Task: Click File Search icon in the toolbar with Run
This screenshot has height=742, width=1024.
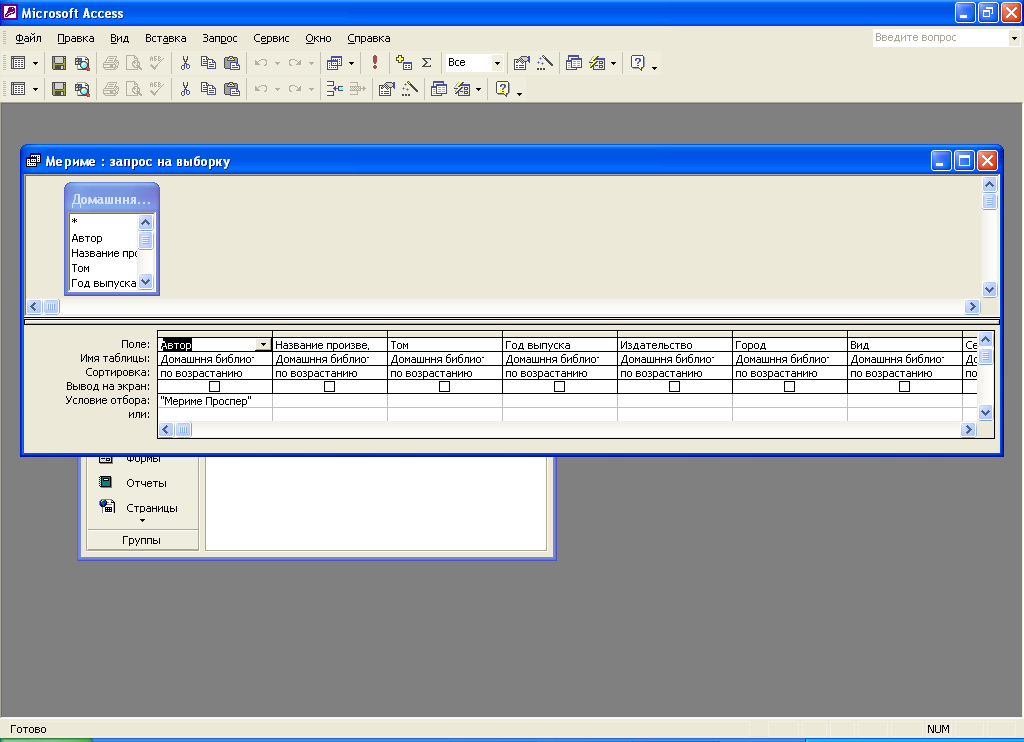Action: click(82, 63)
